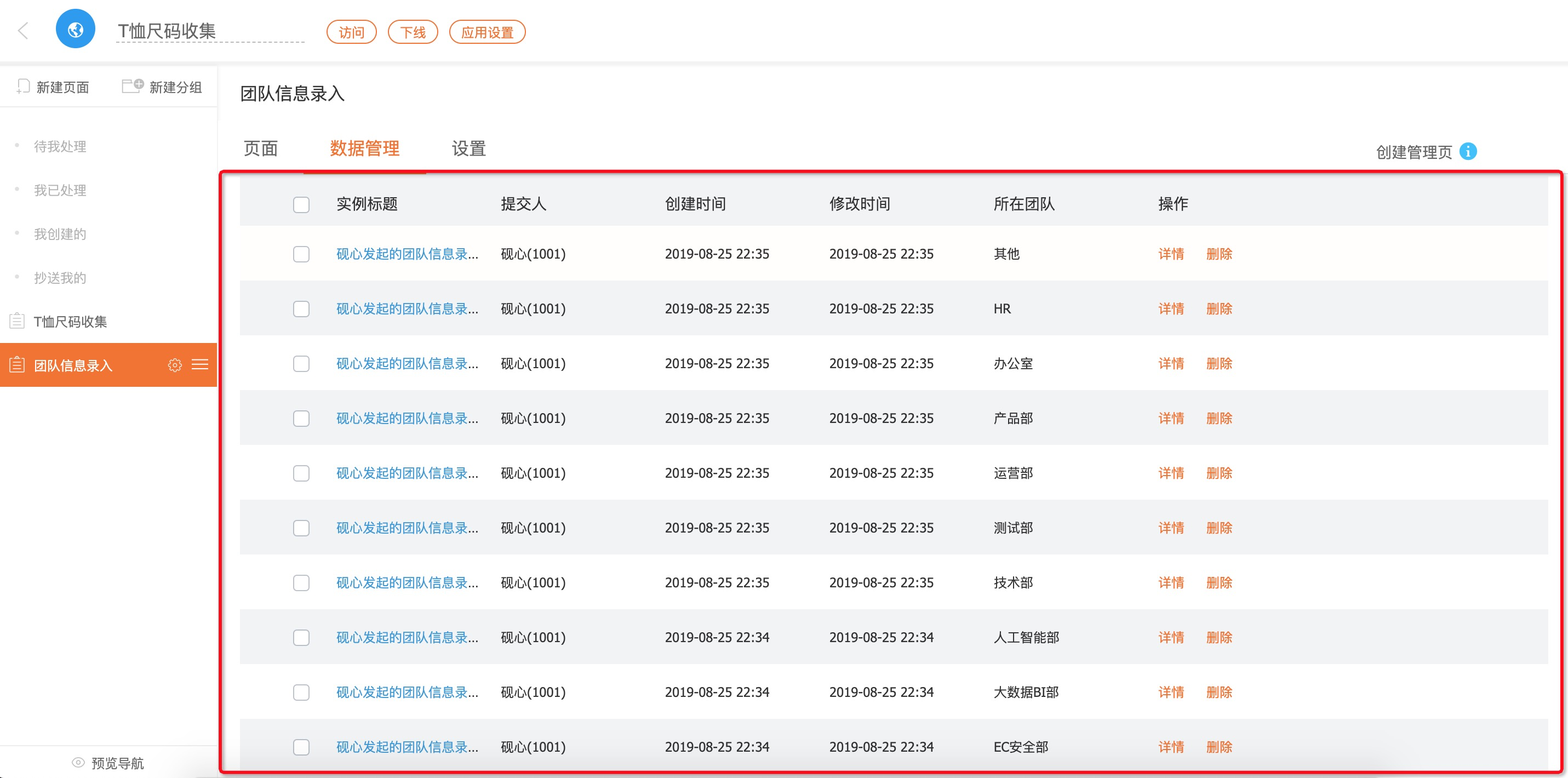Click the blue globe app icon
The image size is (1568, 778).
[x=76, y=28]
